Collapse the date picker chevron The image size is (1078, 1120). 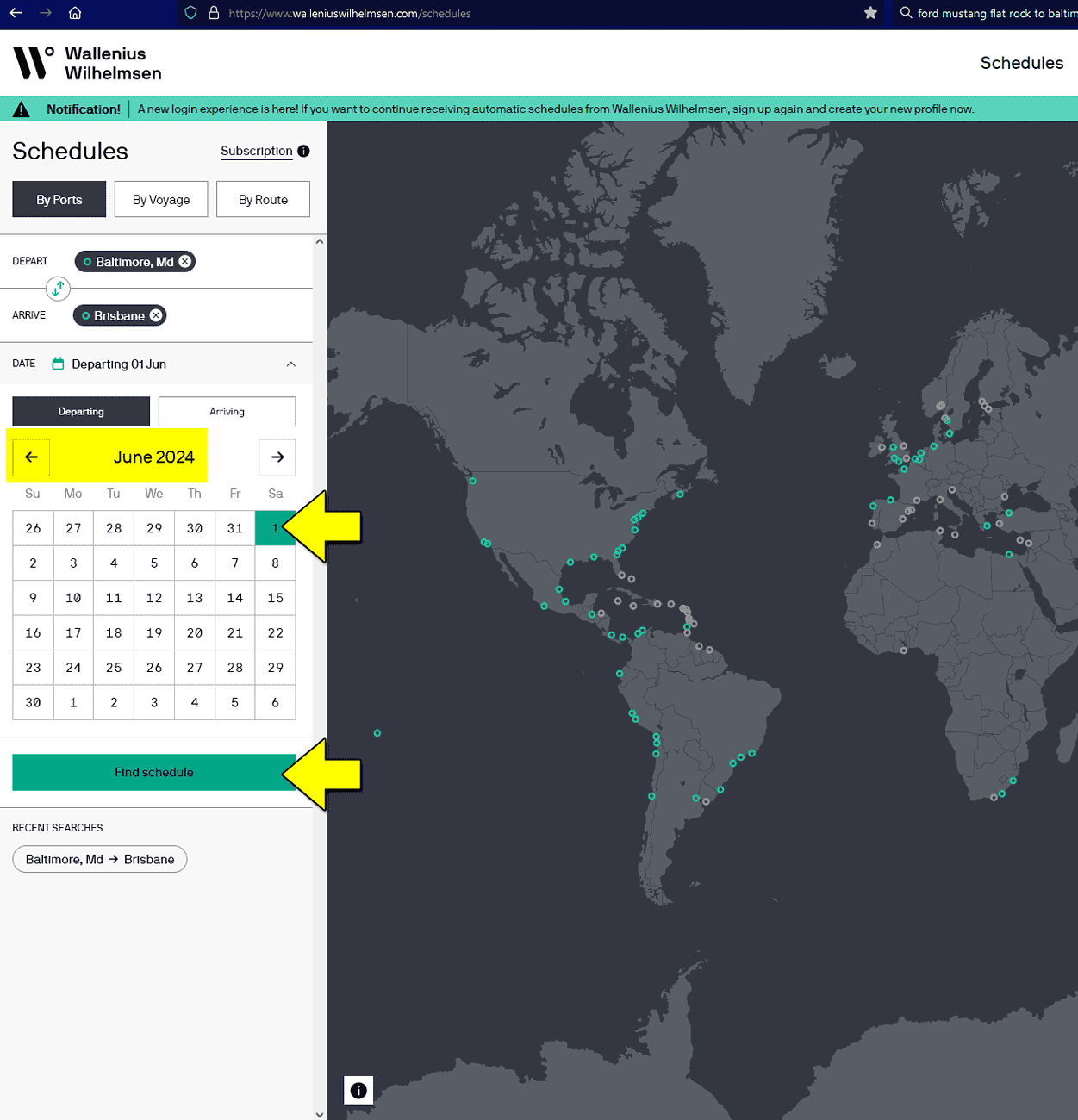point(291,364)
